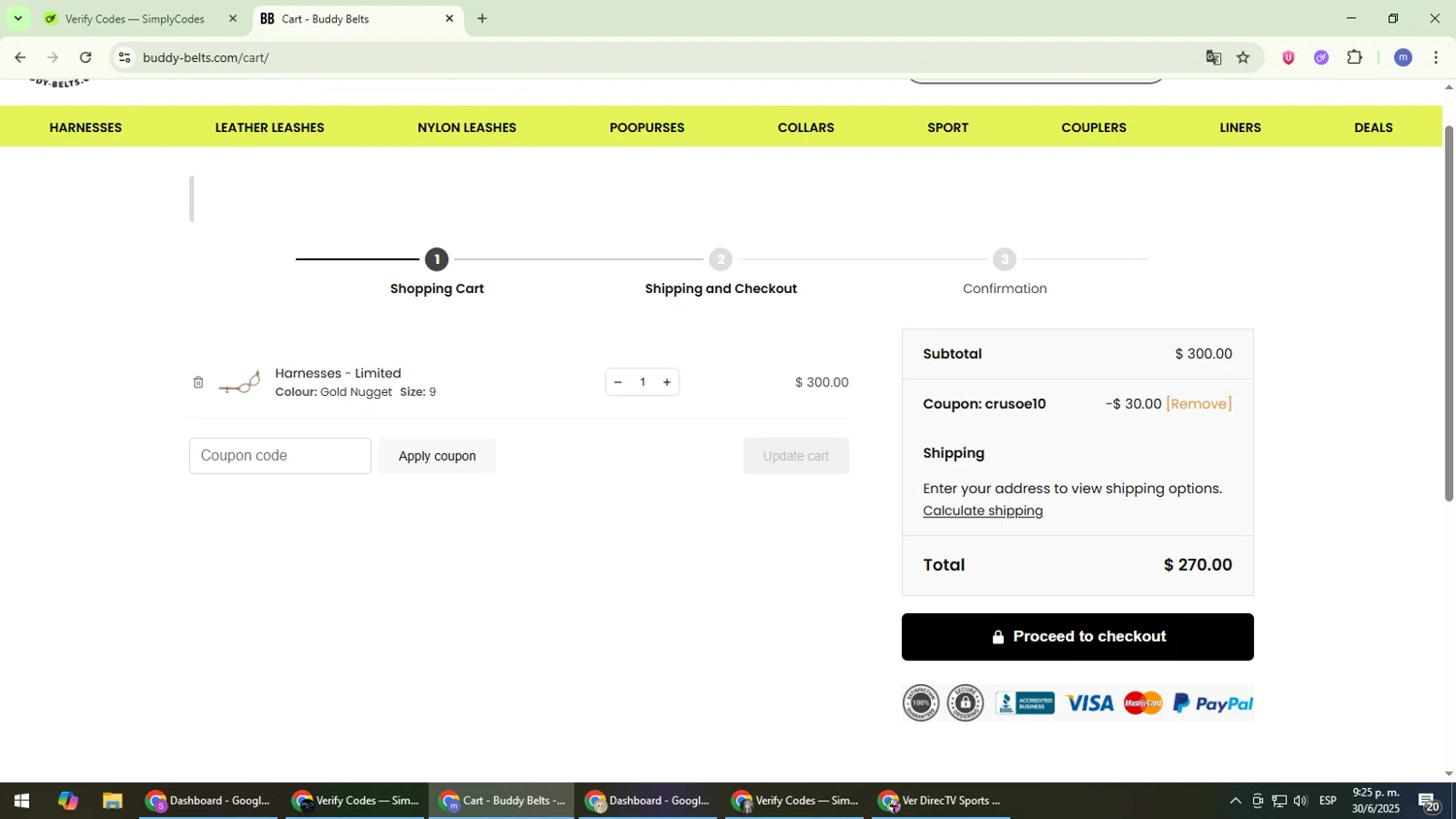Decrease quantity with the minus button
The image size is (1456, 819).
tap(617, 382)
